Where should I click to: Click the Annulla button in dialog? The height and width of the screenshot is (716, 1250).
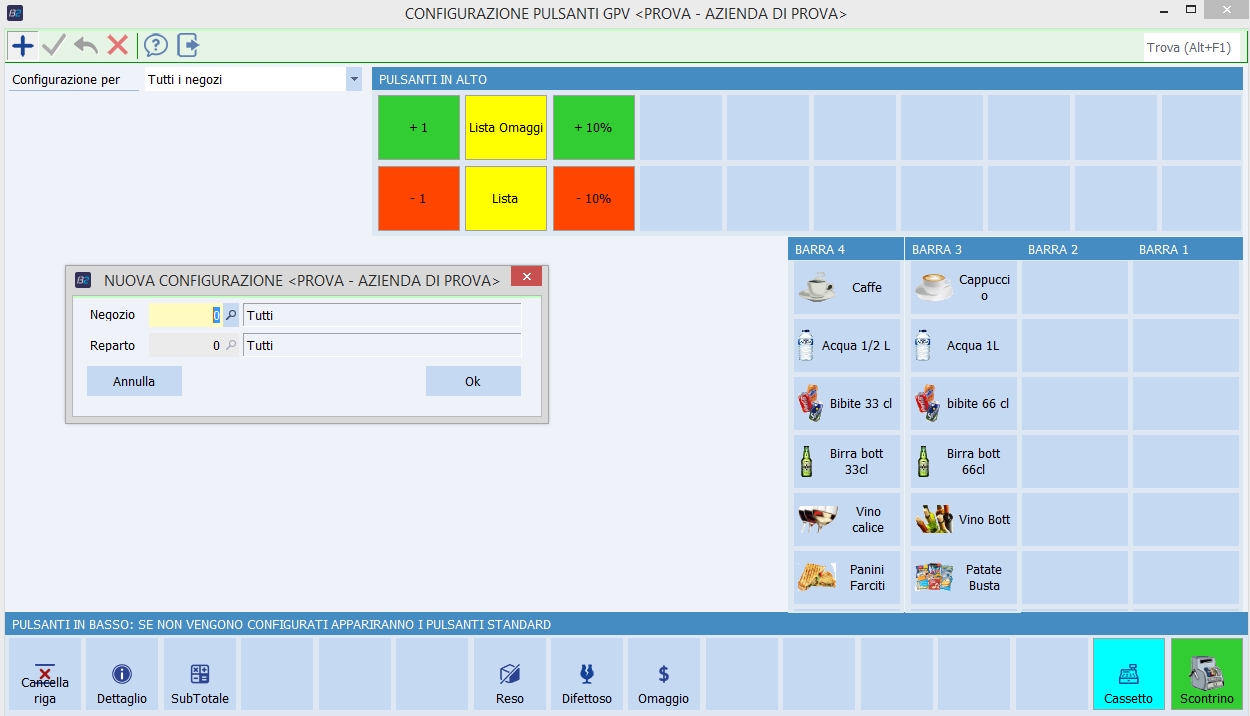pyautogui.click(x=134, y=381)
